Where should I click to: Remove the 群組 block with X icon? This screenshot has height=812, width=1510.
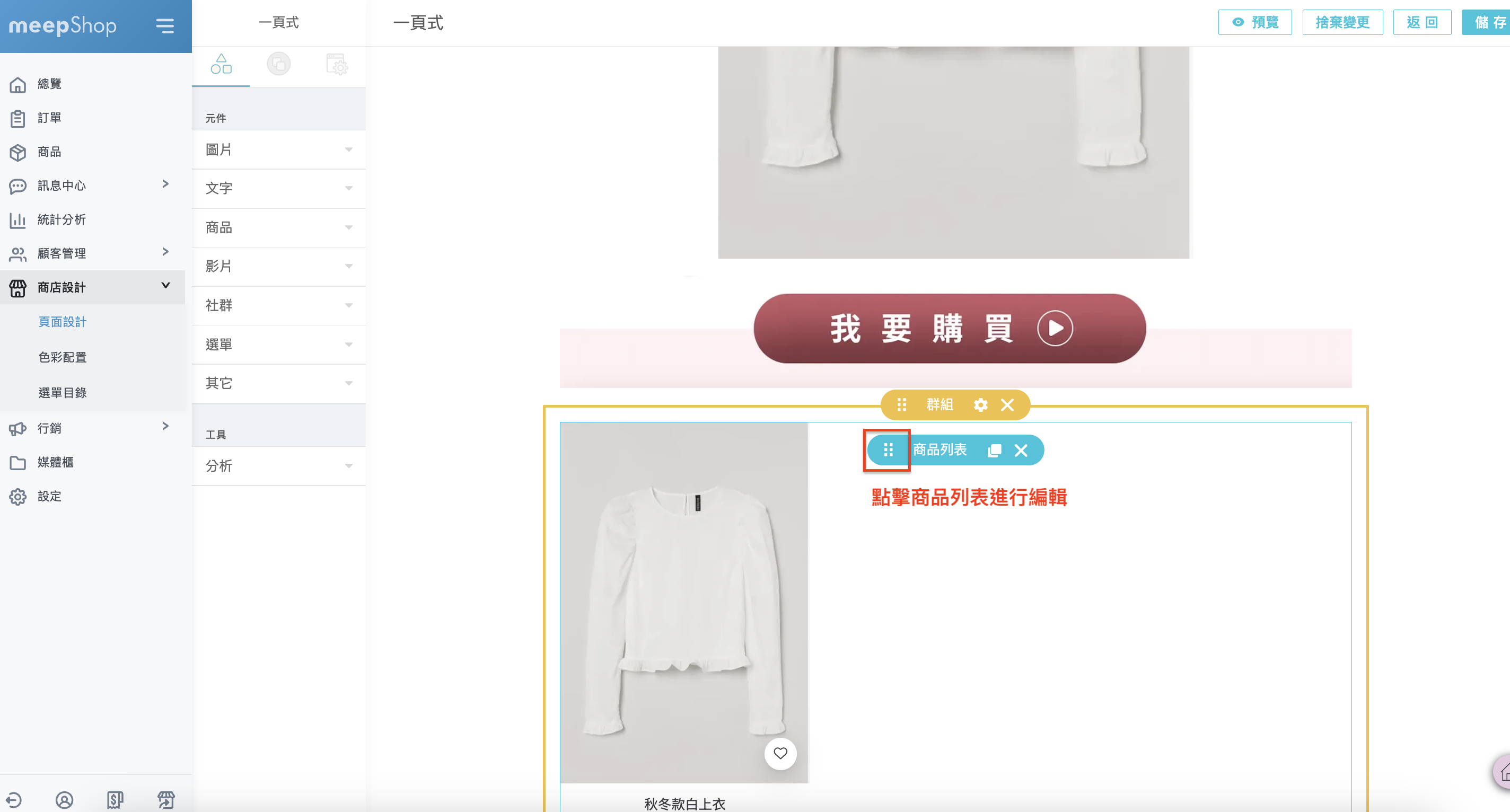tap(1007, 405)
